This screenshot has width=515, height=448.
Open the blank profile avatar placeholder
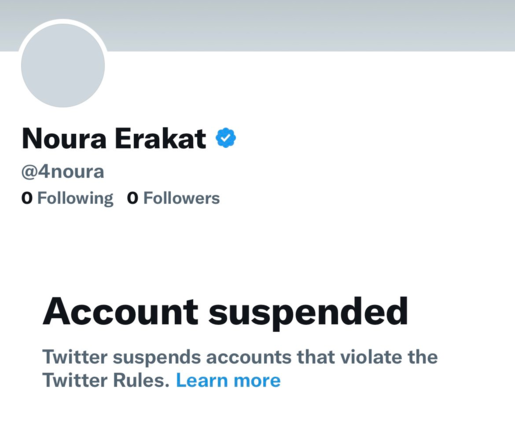pyautogui.click(x=63, y=65)
